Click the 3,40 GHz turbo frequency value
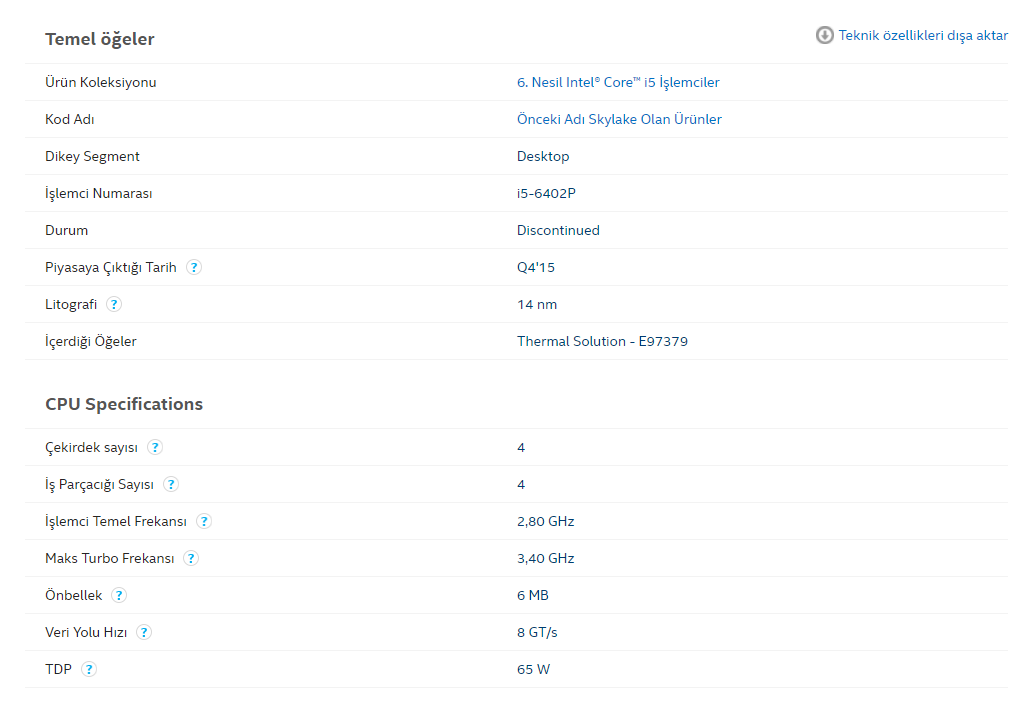 click(x=545, y=558)
